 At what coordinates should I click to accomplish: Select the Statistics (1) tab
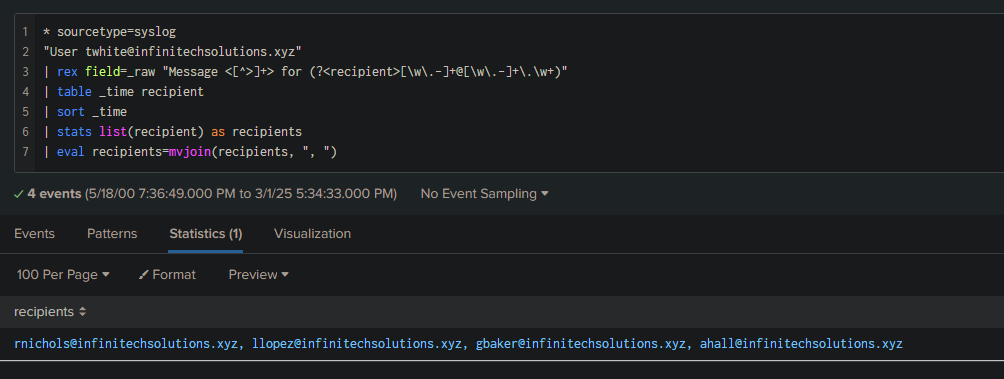[x=206, y=234]
